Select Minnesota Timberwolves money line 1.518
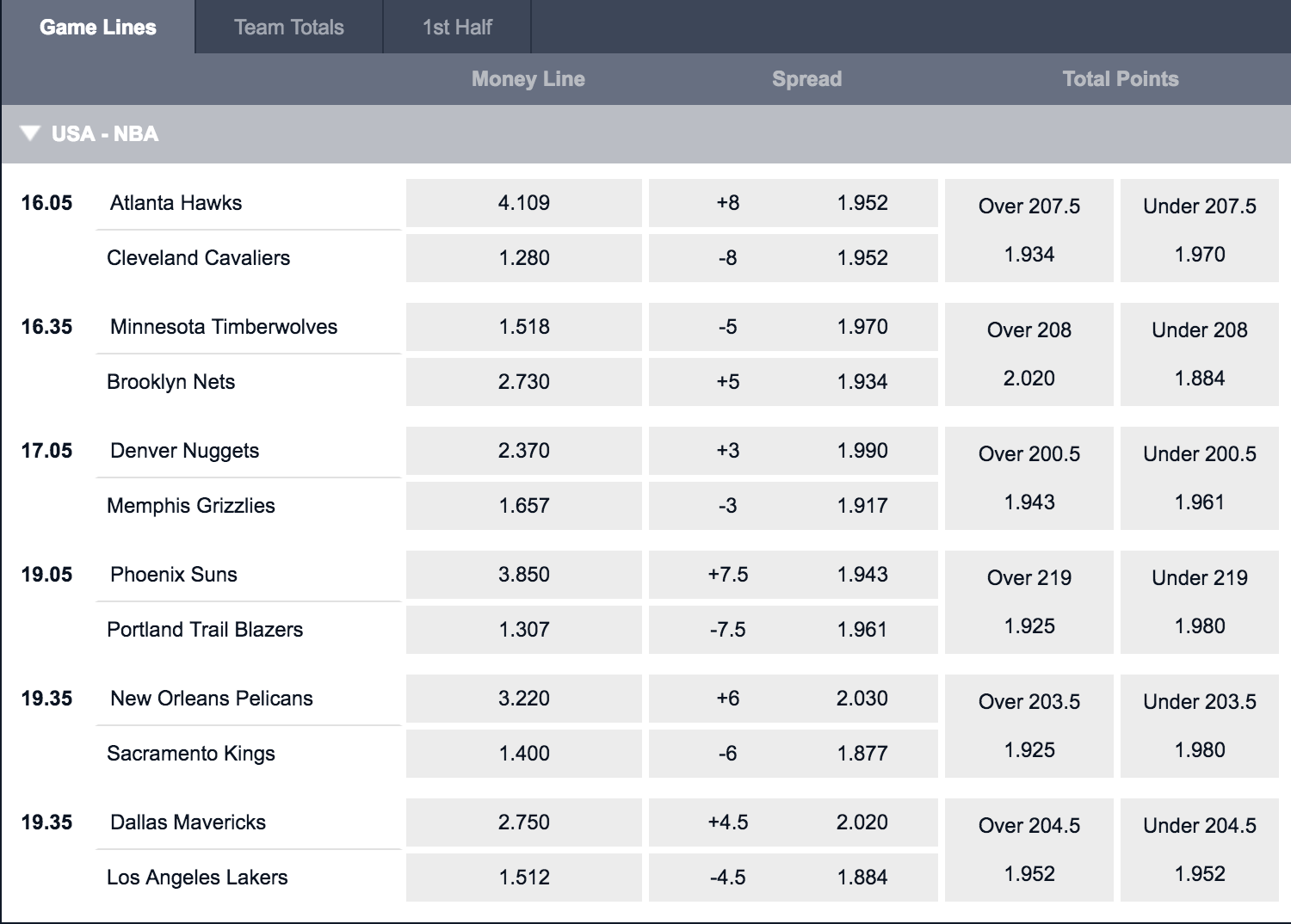 coord(524,327)
